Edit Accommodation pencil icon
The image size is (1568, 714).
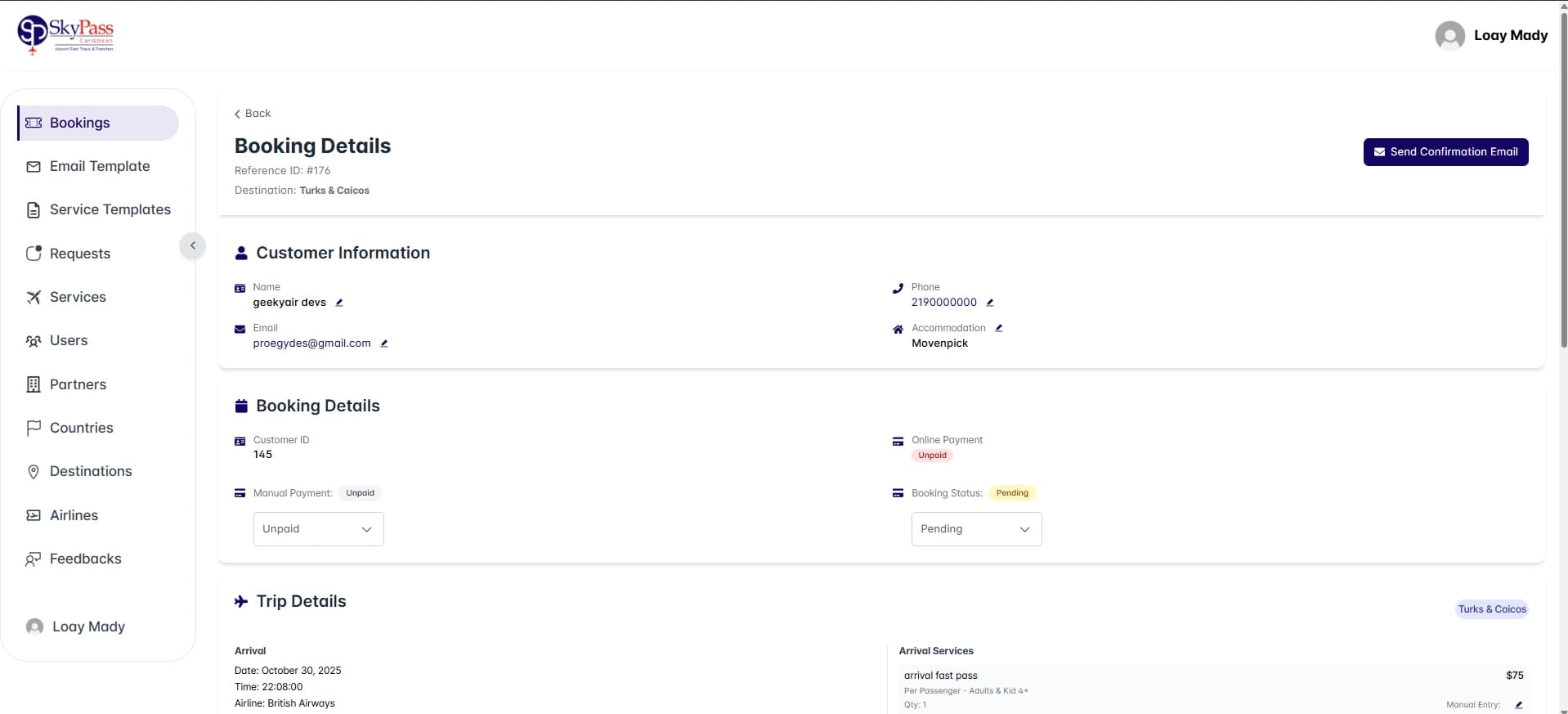[999, 328]
